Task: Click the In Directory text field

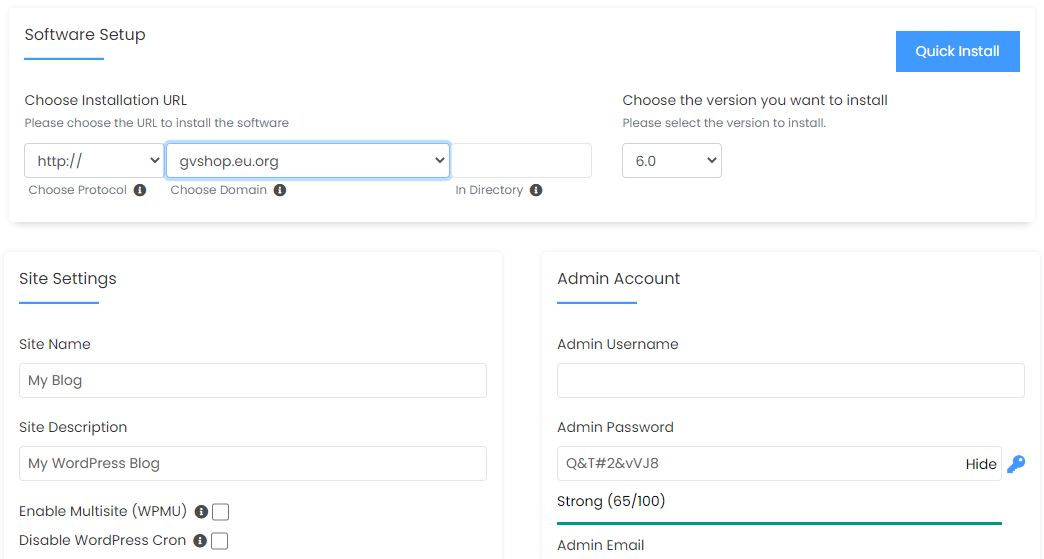Action: 521,161
